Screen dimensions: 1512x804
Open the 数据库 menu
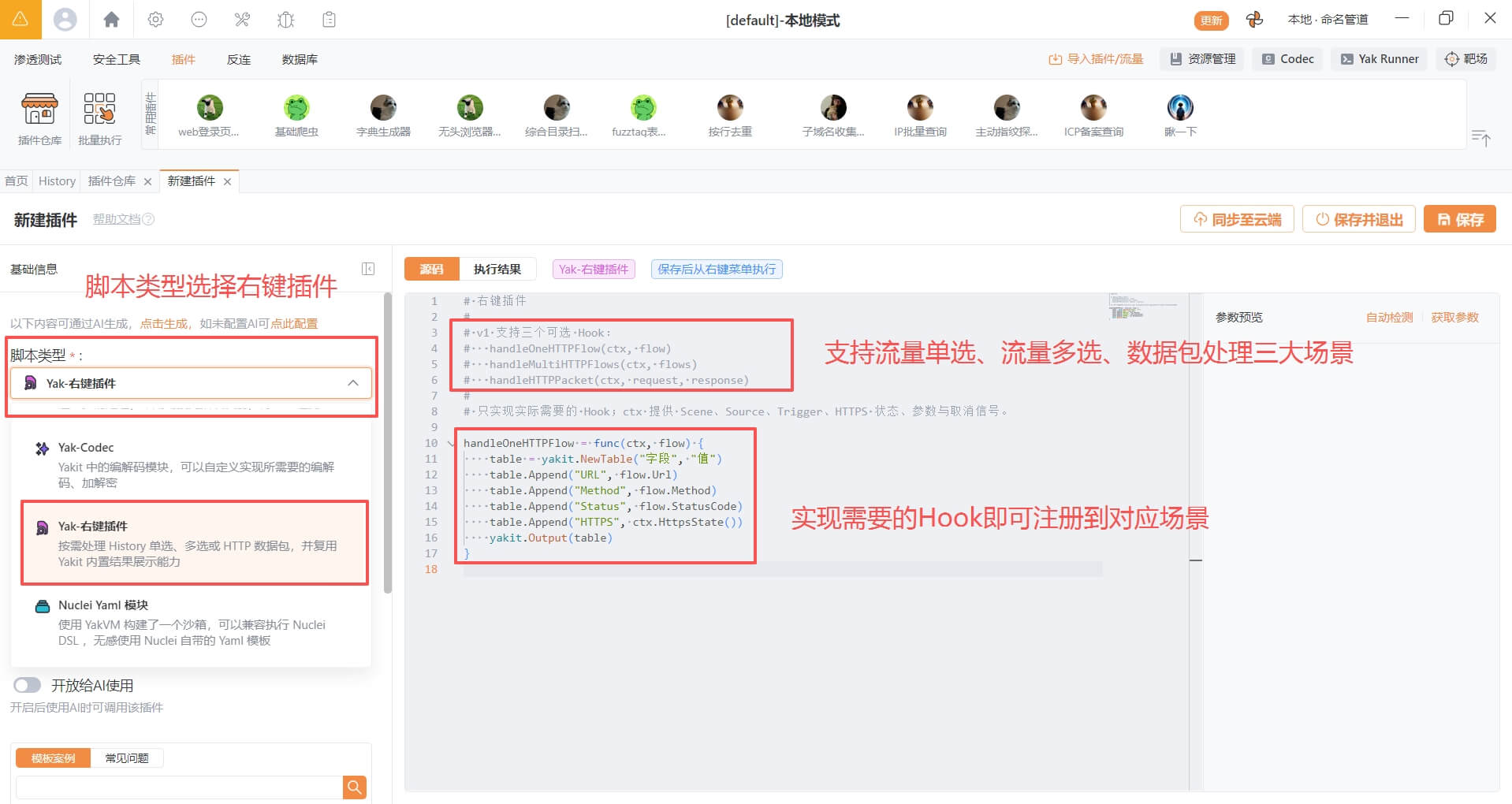point(300,59)
